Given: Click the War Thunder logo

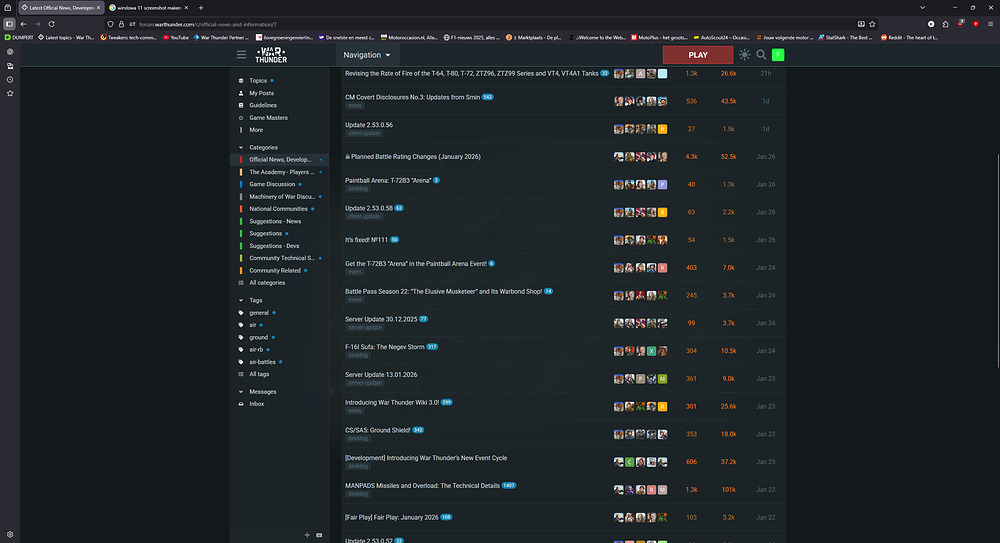Looking at the screenshot, I should tap(271, 54).
